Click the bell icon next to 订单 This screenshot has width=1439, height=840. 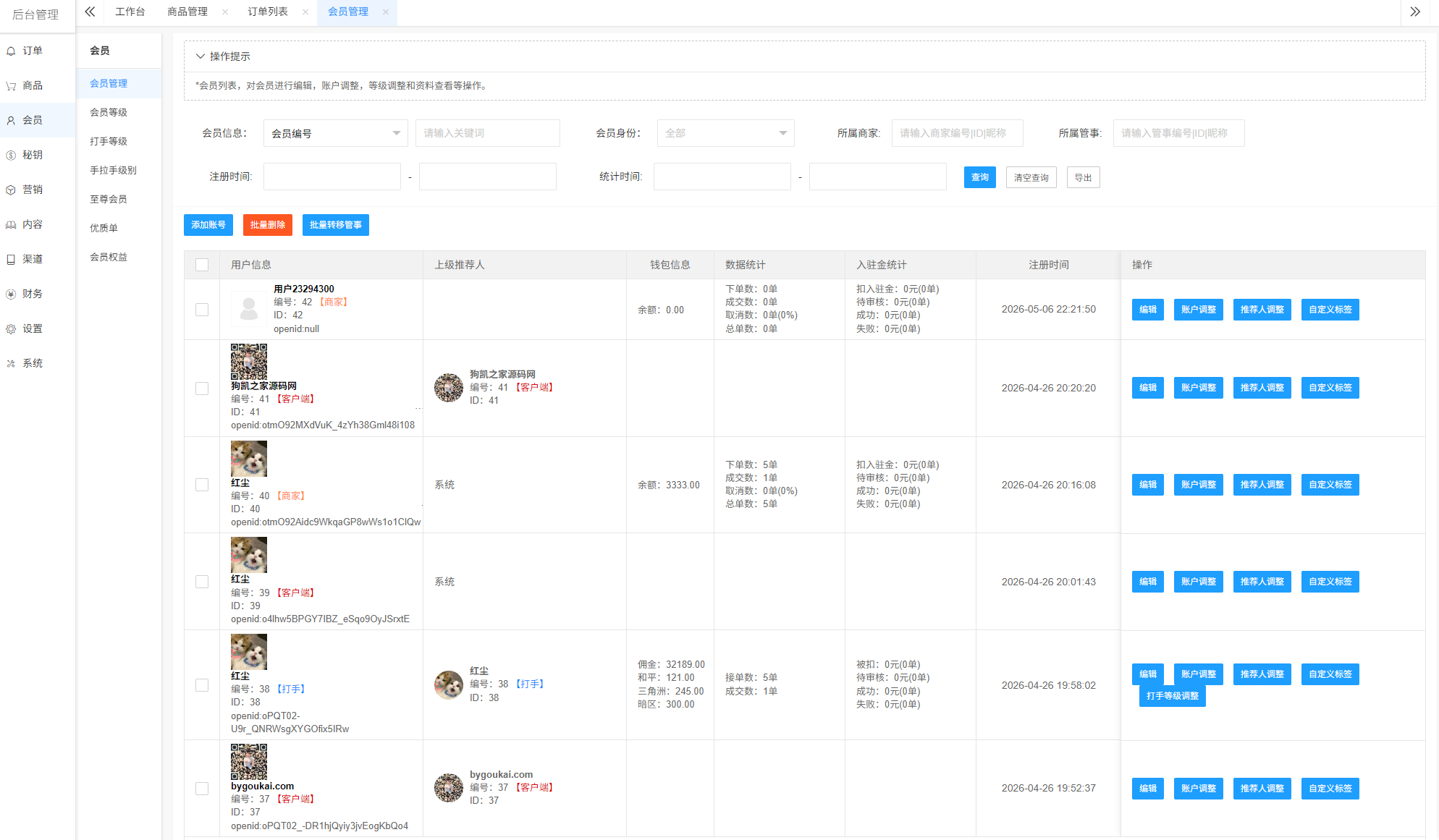tap(11, 51)
